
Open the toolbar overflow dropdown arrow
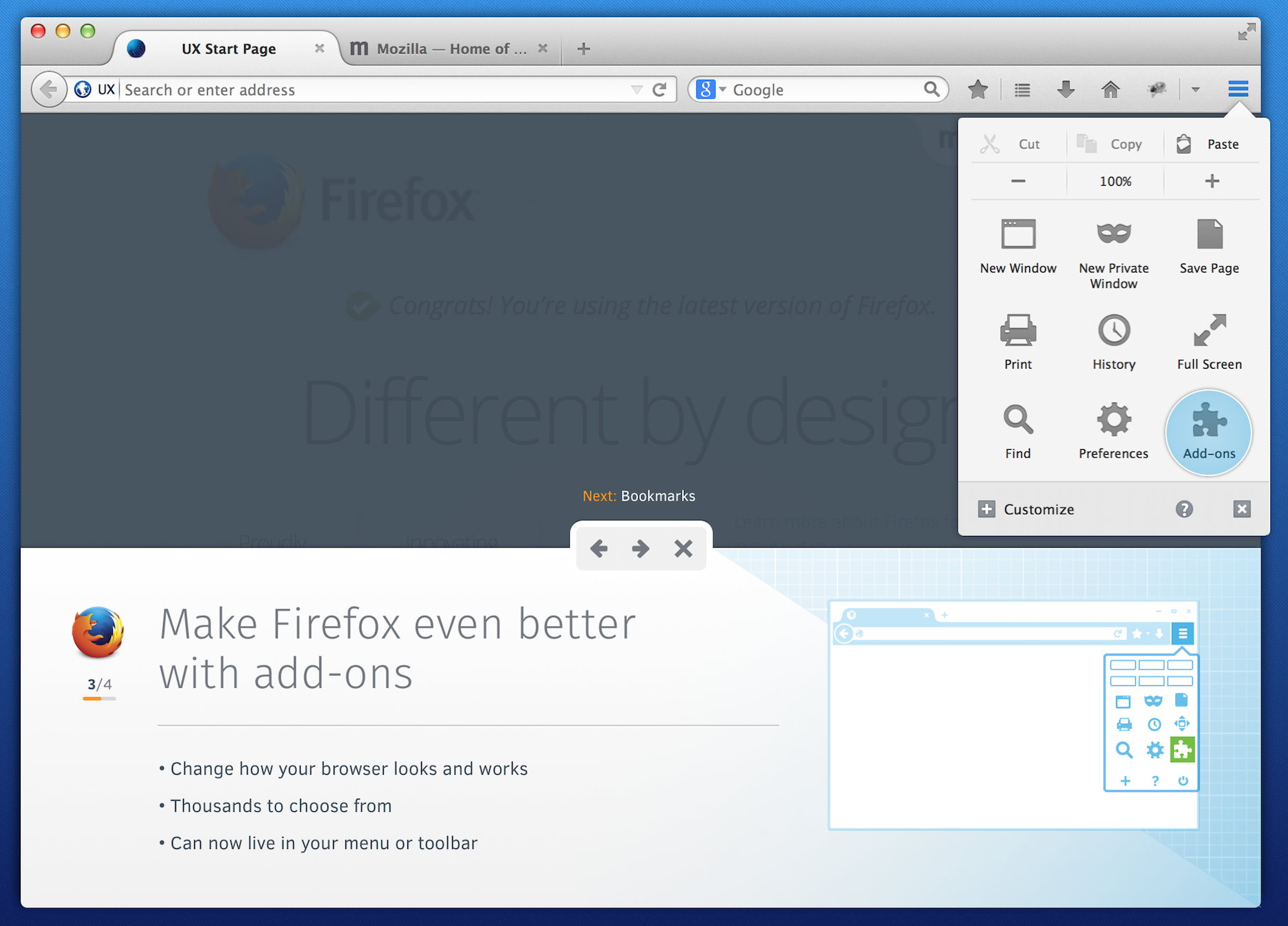point(1195,89)
